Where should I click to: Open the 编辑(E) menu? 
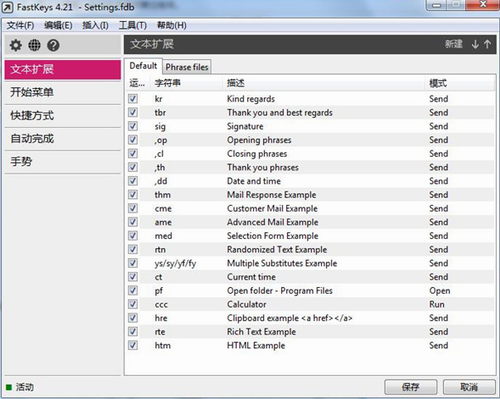58,25
